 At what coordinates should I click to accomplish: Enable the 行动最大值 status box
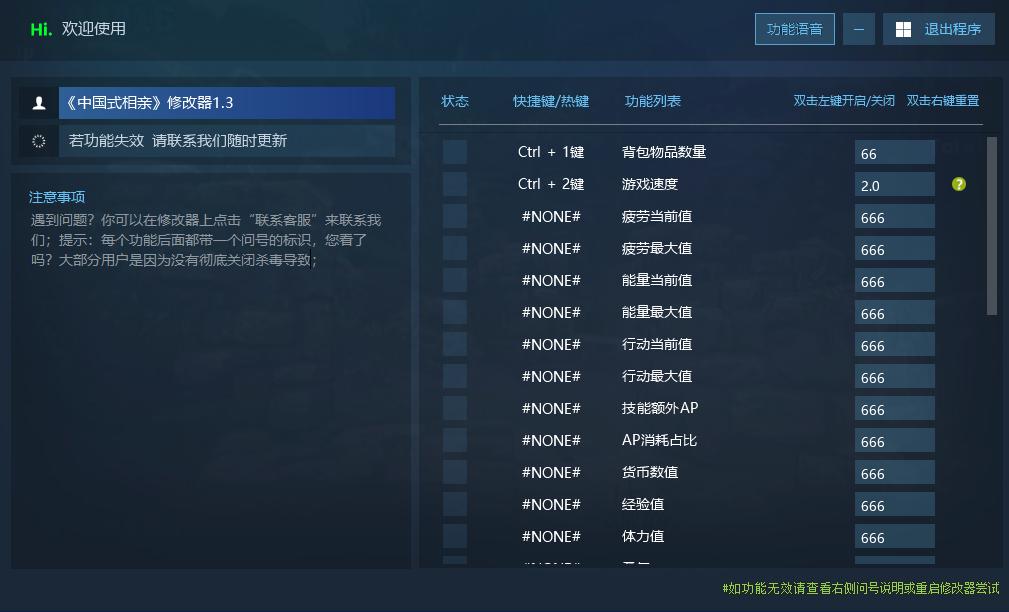(455, 376)
